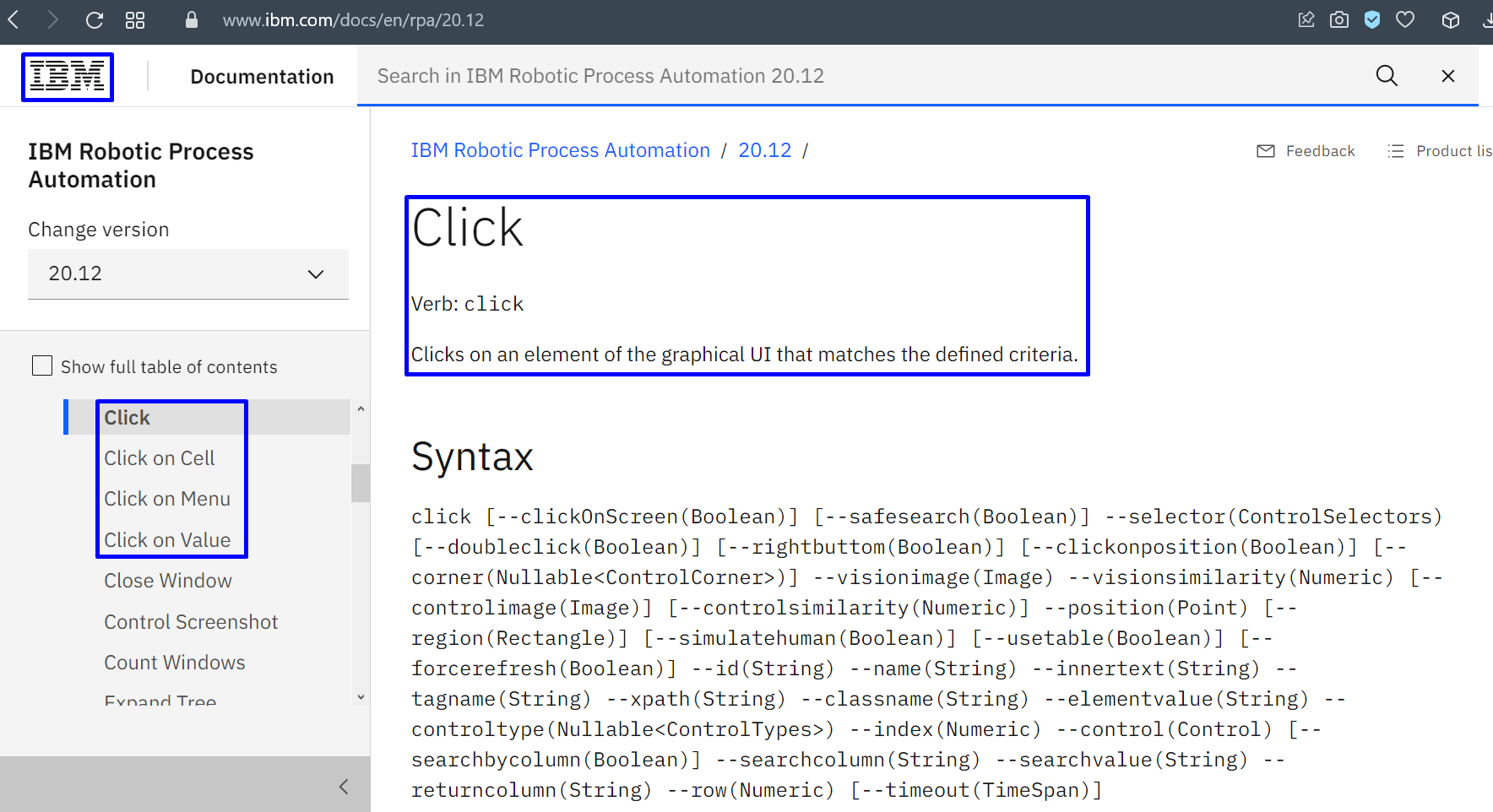1493x812 pixels.
Task: Reload the page with refresh icon
Action: pos(95,19)
